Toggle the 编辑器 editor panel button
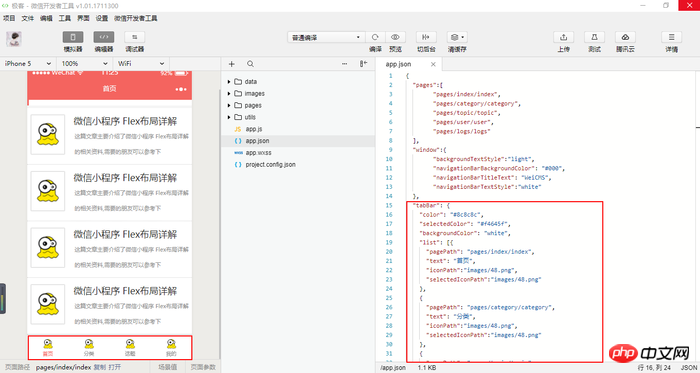 click(x=104, y=37)
